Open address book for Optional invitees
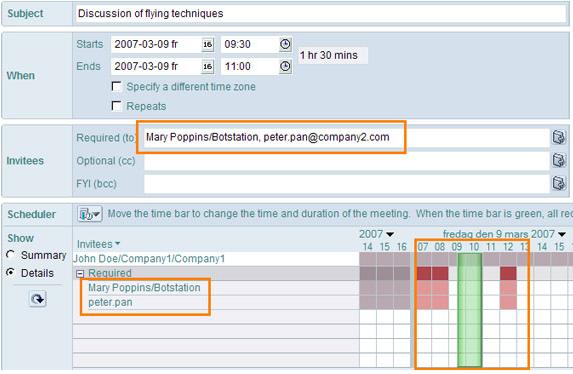The image size is (573, 374). point(559,160)
